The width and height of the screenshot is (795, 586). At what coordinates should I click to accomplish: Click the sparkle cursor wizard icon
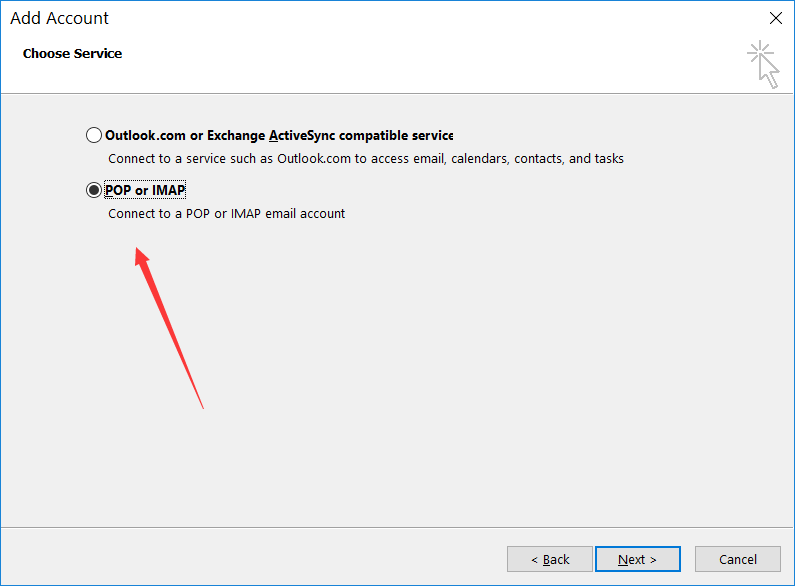tap(763, 63)
